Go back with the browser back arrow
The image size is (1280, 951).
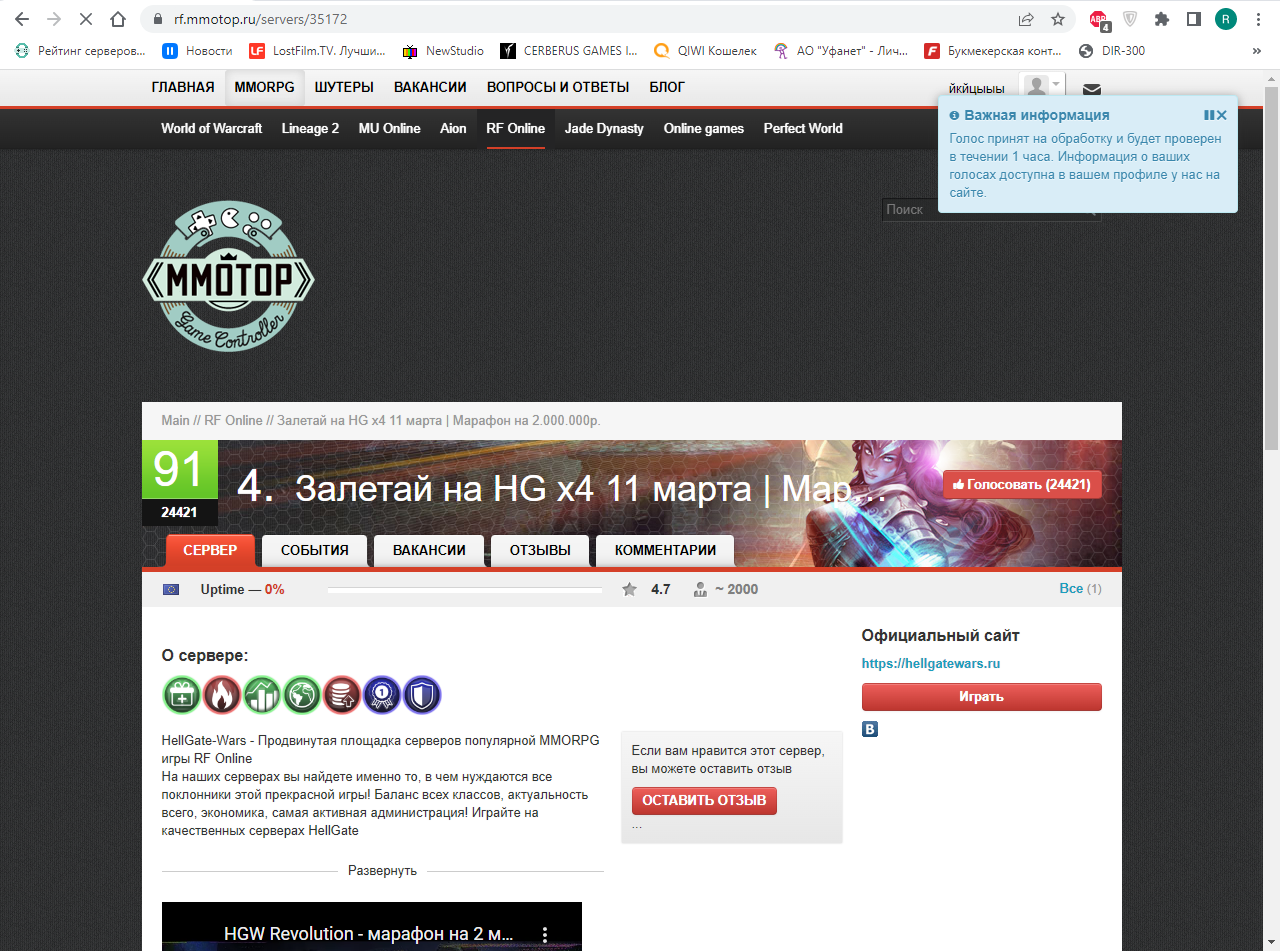pos(22,19)
